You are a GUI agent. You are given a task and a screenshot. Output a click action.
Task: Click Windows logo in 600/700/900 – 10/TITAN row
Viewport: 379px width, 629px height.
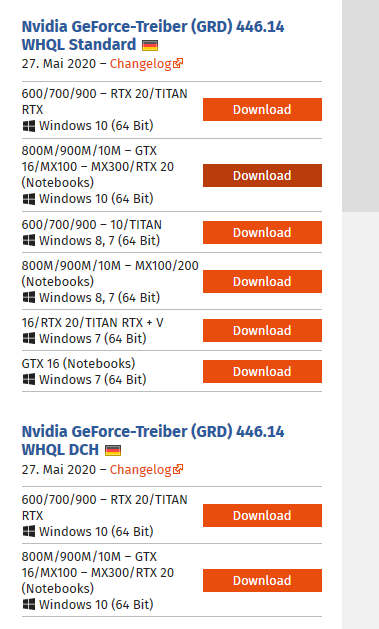click(x=29, y=240)
